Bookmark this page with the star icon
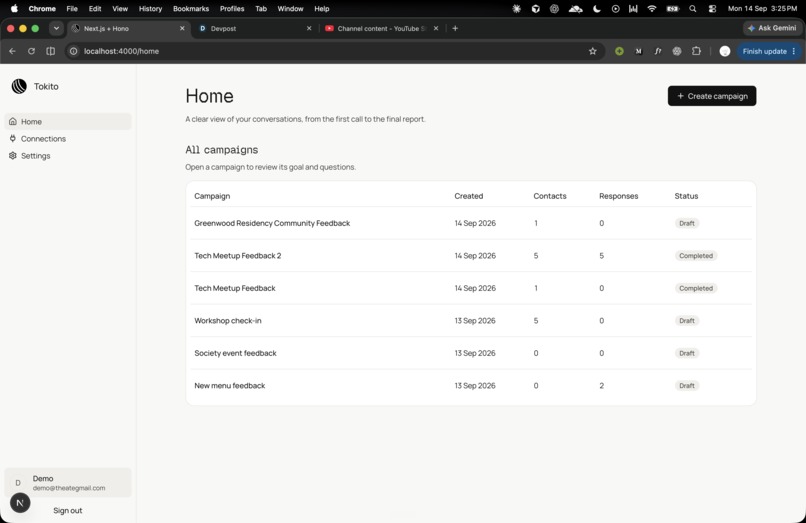Viewport: 806px width, 523px height. pyautogui.click(x=593, y=51)
